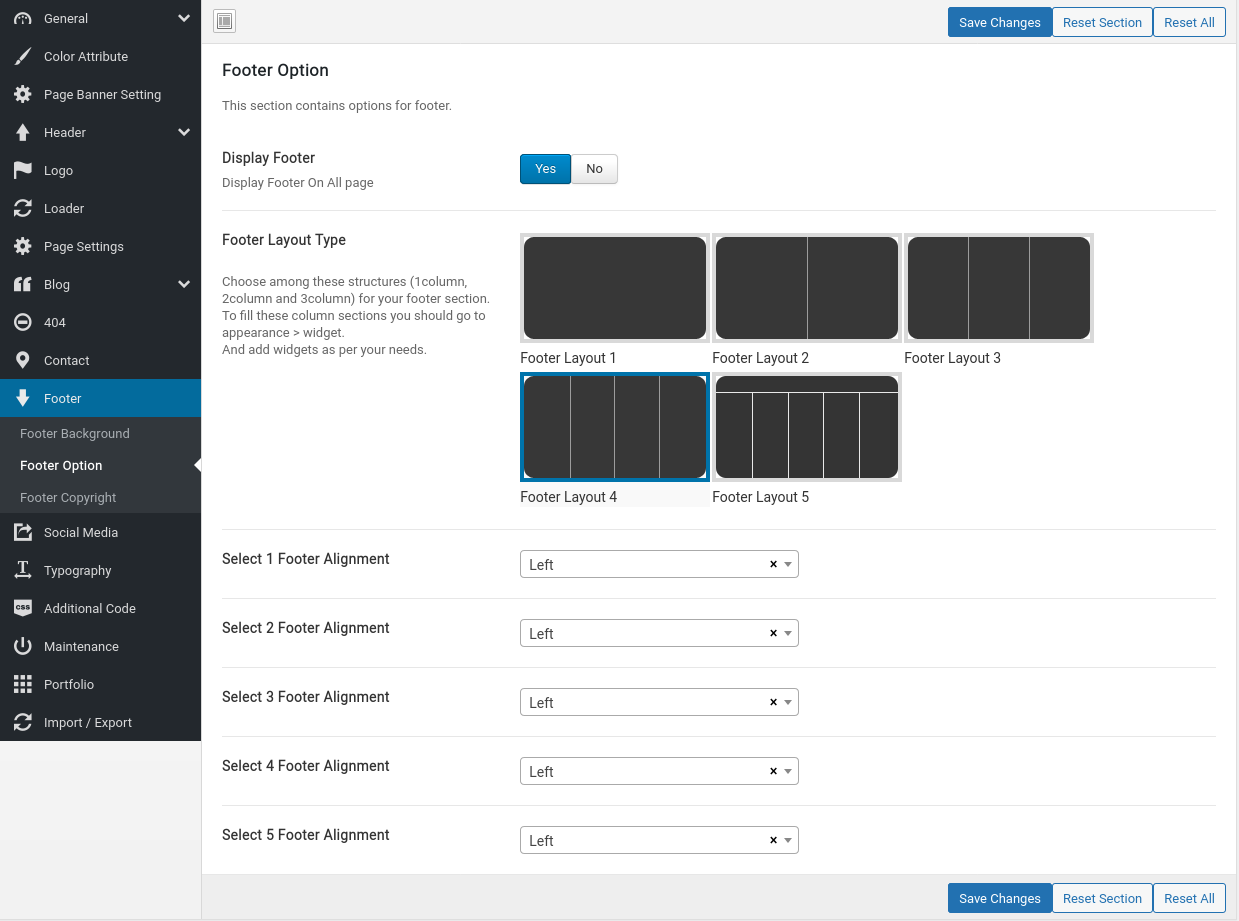Click the Header up-arrow icon
Screen dimensions: 1239x921
tap(22, 132)
